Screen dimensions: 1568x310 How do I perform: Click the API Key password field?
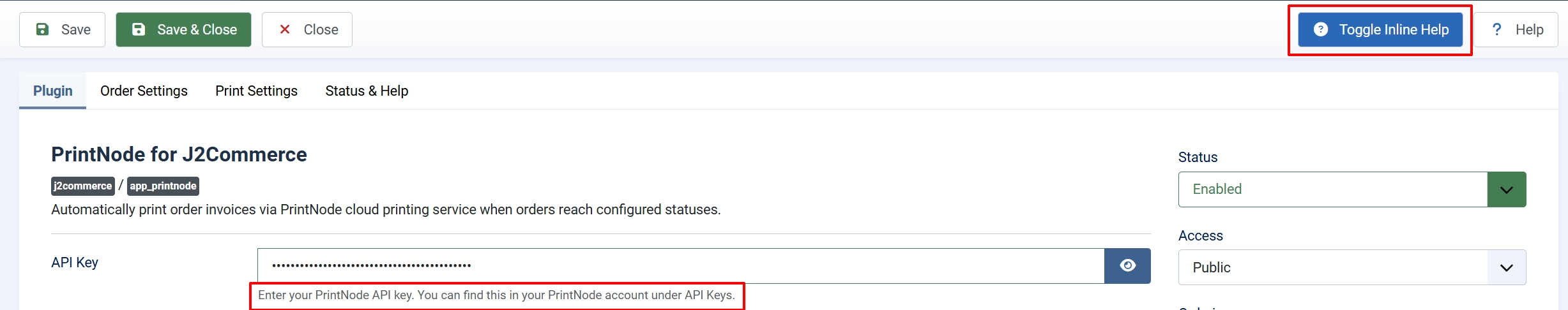681,265
